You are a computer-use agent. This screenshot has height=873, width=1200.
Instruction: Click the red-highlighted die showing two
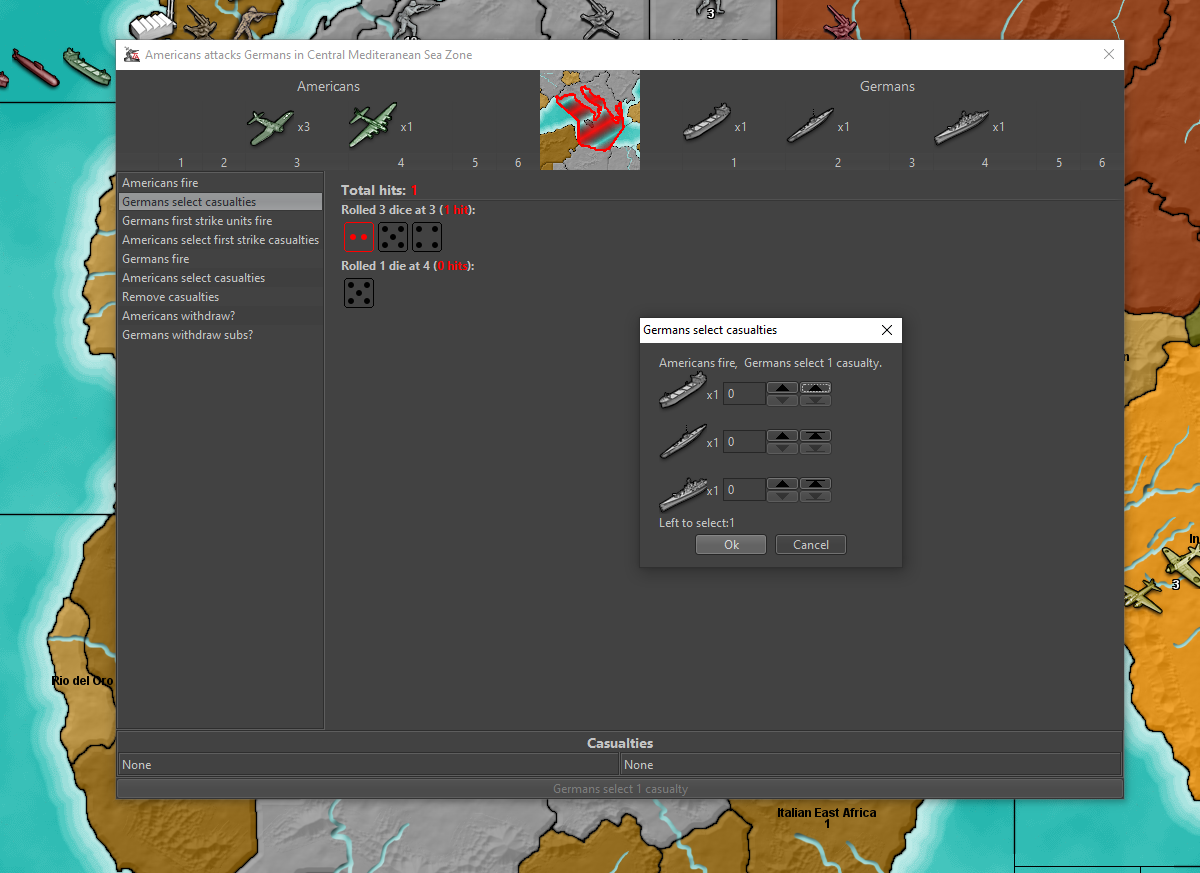coord(358,237)
